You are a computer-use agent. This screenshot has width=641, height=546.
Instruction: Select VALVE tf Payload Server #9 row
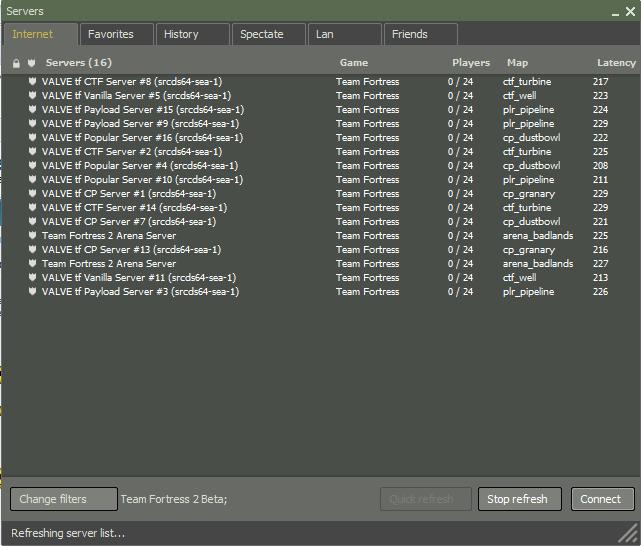[x=320, y=123]
